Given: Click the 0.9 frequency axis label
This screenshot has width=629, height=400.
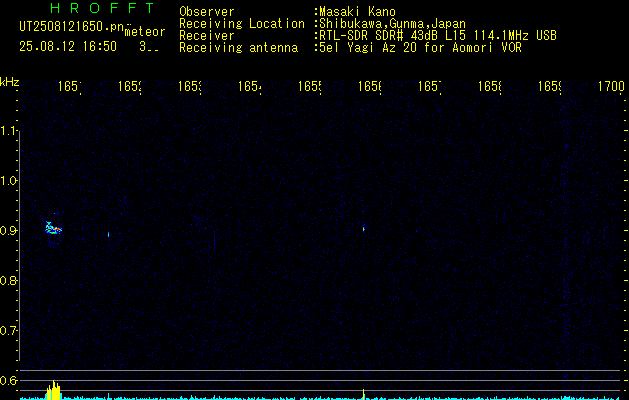Looking at the screenshot, I should (x=8, y=231).
